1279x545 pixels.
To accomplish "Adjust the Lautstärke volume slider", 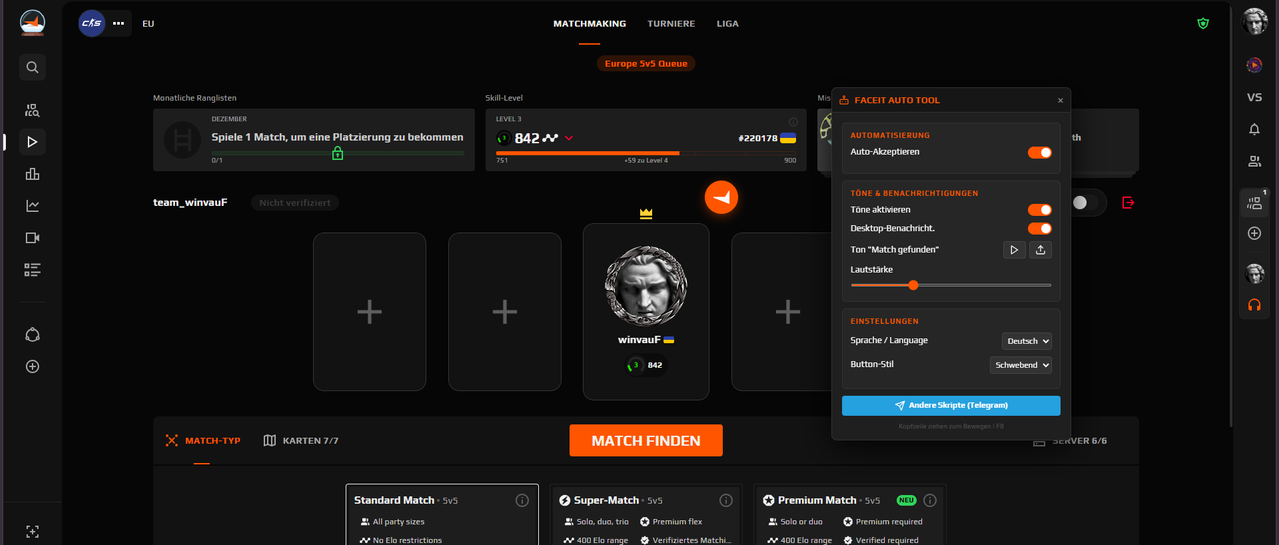I will pos(951,285).
